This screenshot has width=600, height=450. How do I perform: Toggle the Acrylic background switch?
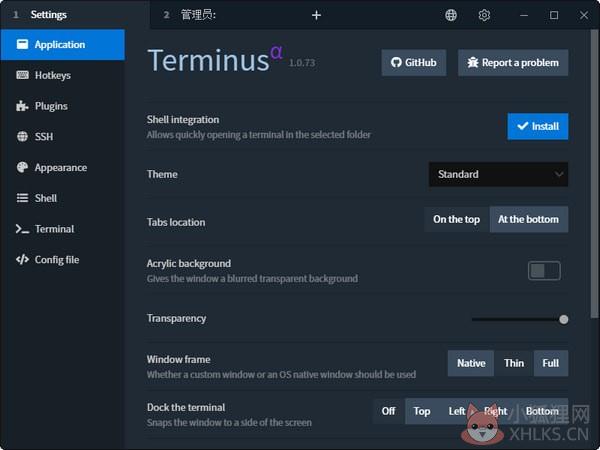tap(544, 271)
